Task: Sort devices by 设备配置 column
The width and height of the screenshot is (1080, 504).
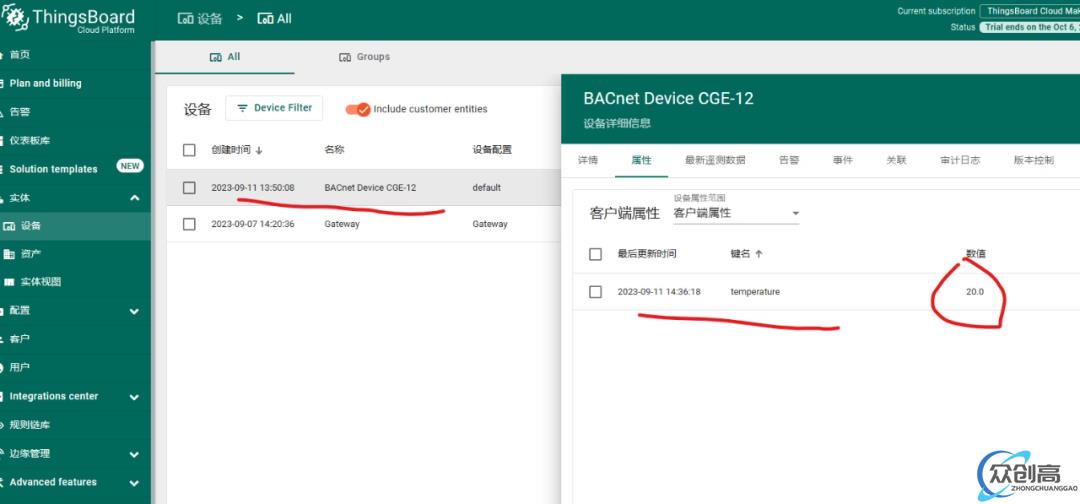Action: (x=492, y=149)
